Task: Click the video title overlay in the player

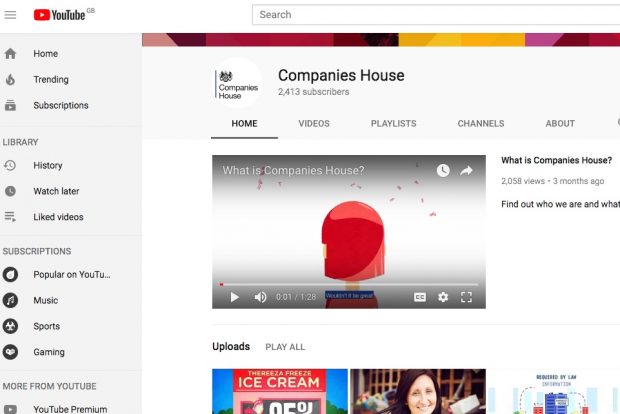Action: click(293, 170)
